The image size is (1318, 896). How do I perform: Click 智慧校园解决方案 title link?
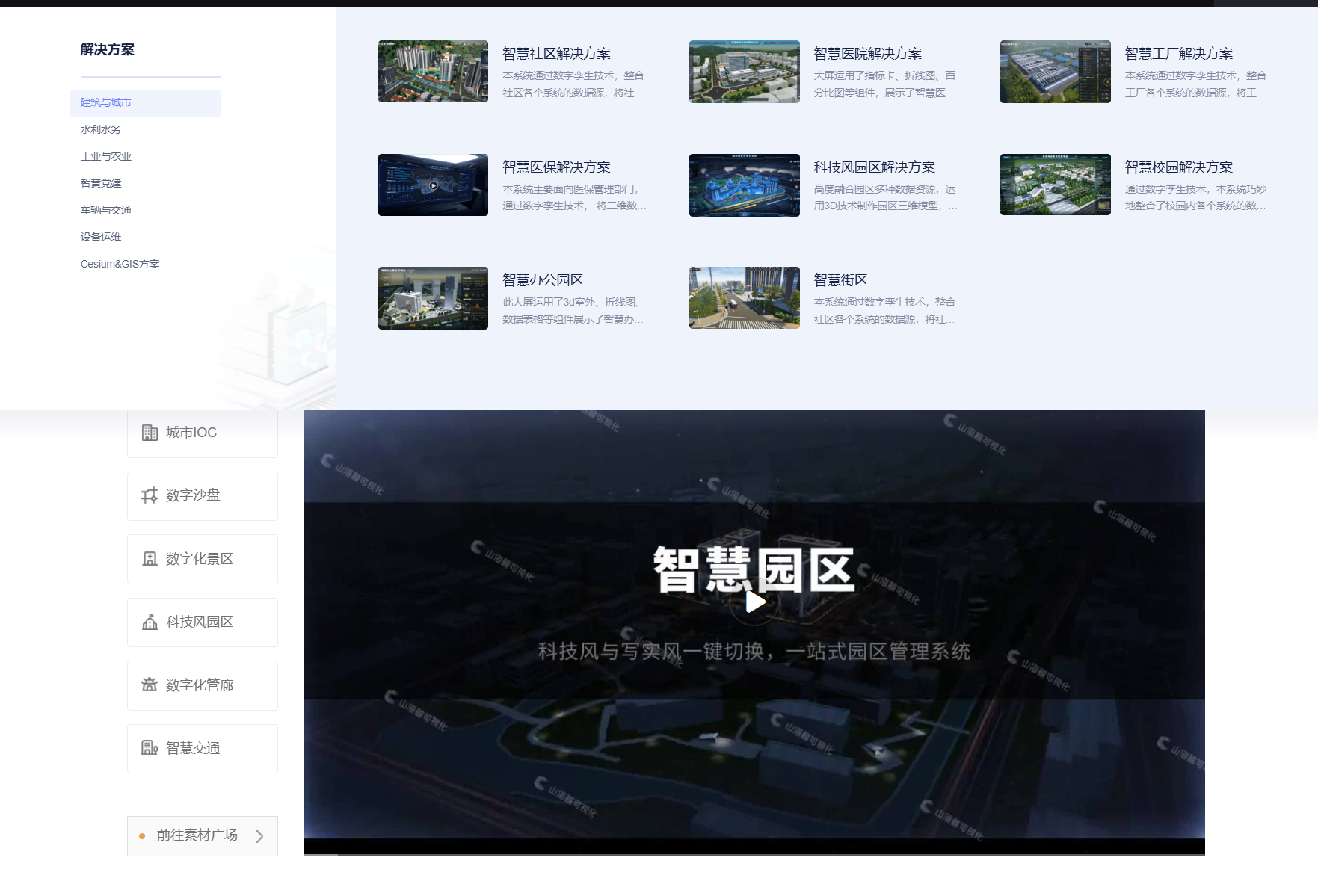pyautogui.click(x=1178, y=167)
